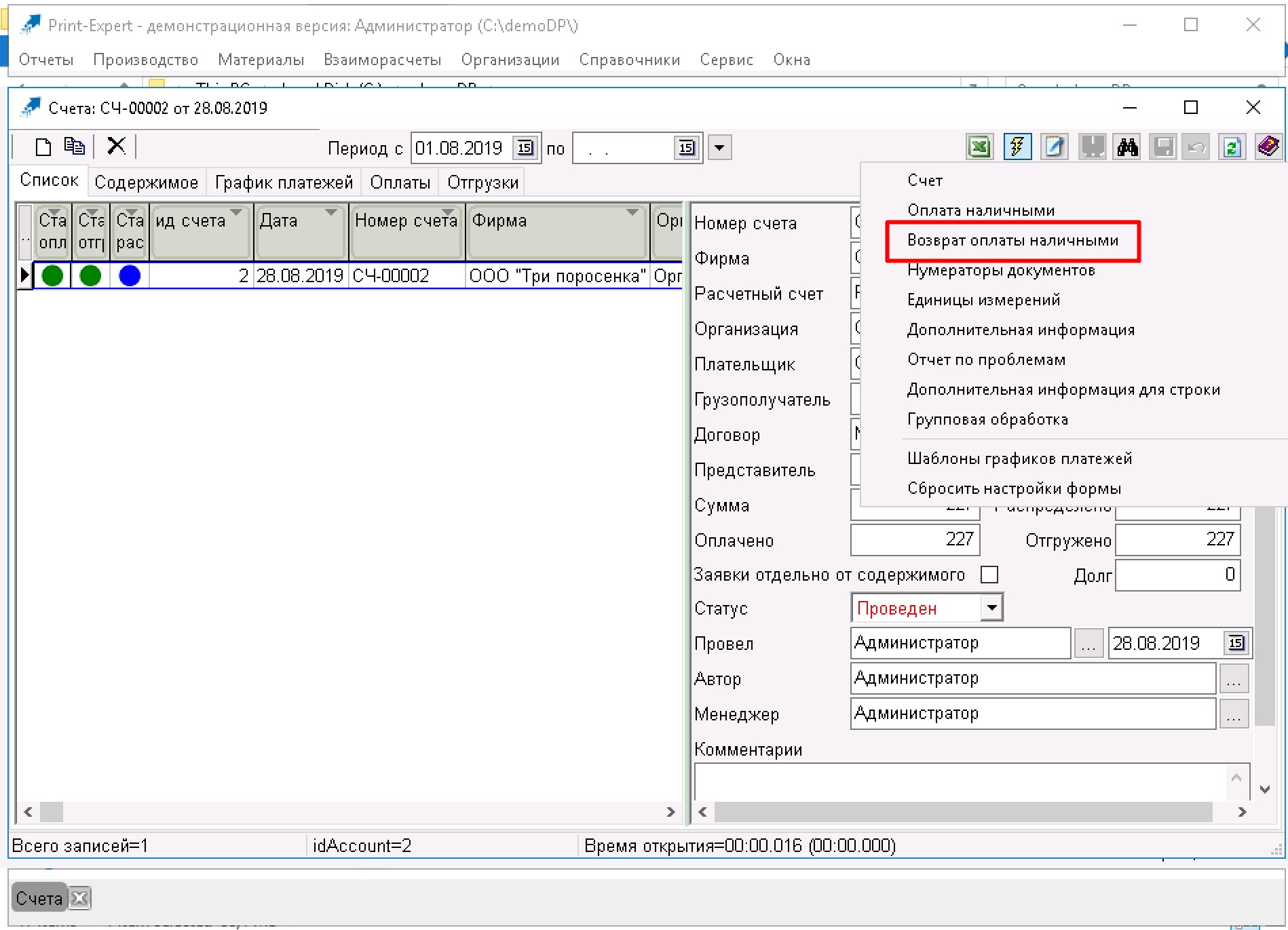Select the Список tab

[x=49, y=180]
